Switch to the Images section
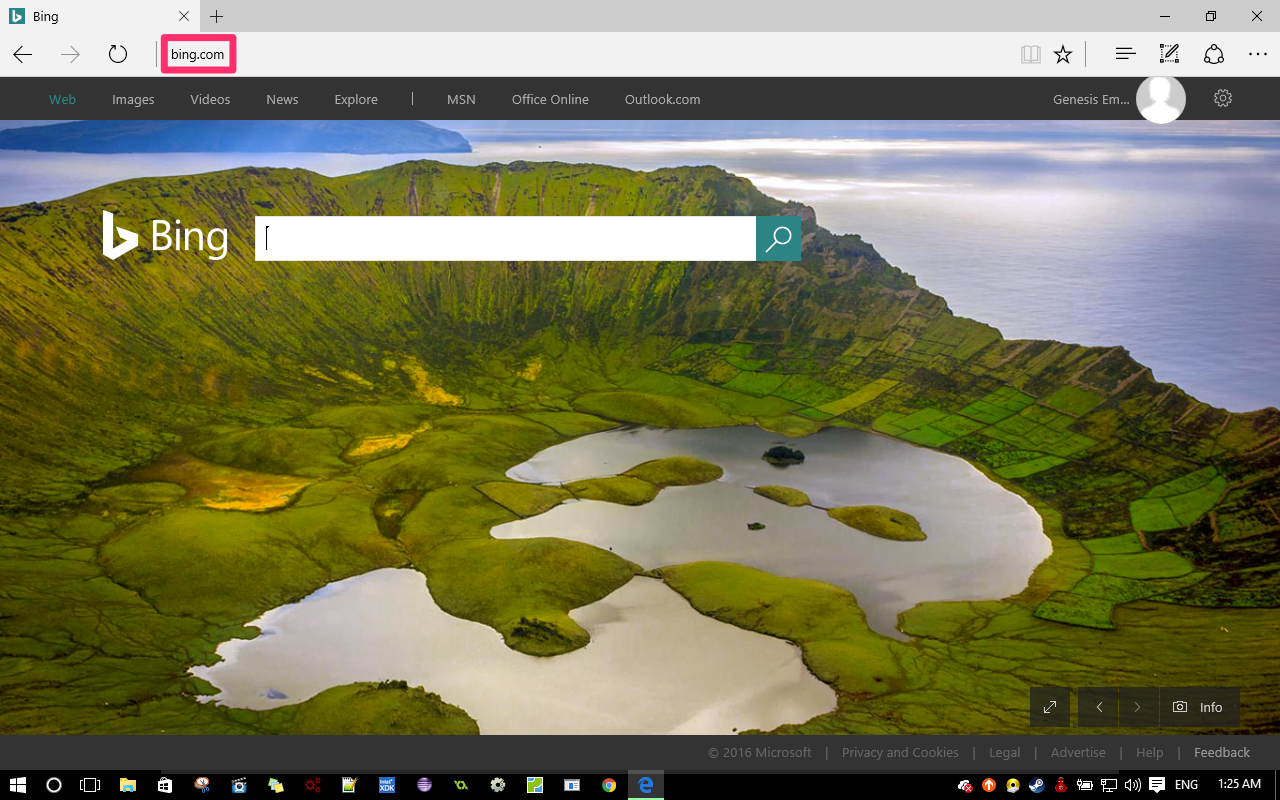This screenshot has height=800, width=1280. coord(133,99)
